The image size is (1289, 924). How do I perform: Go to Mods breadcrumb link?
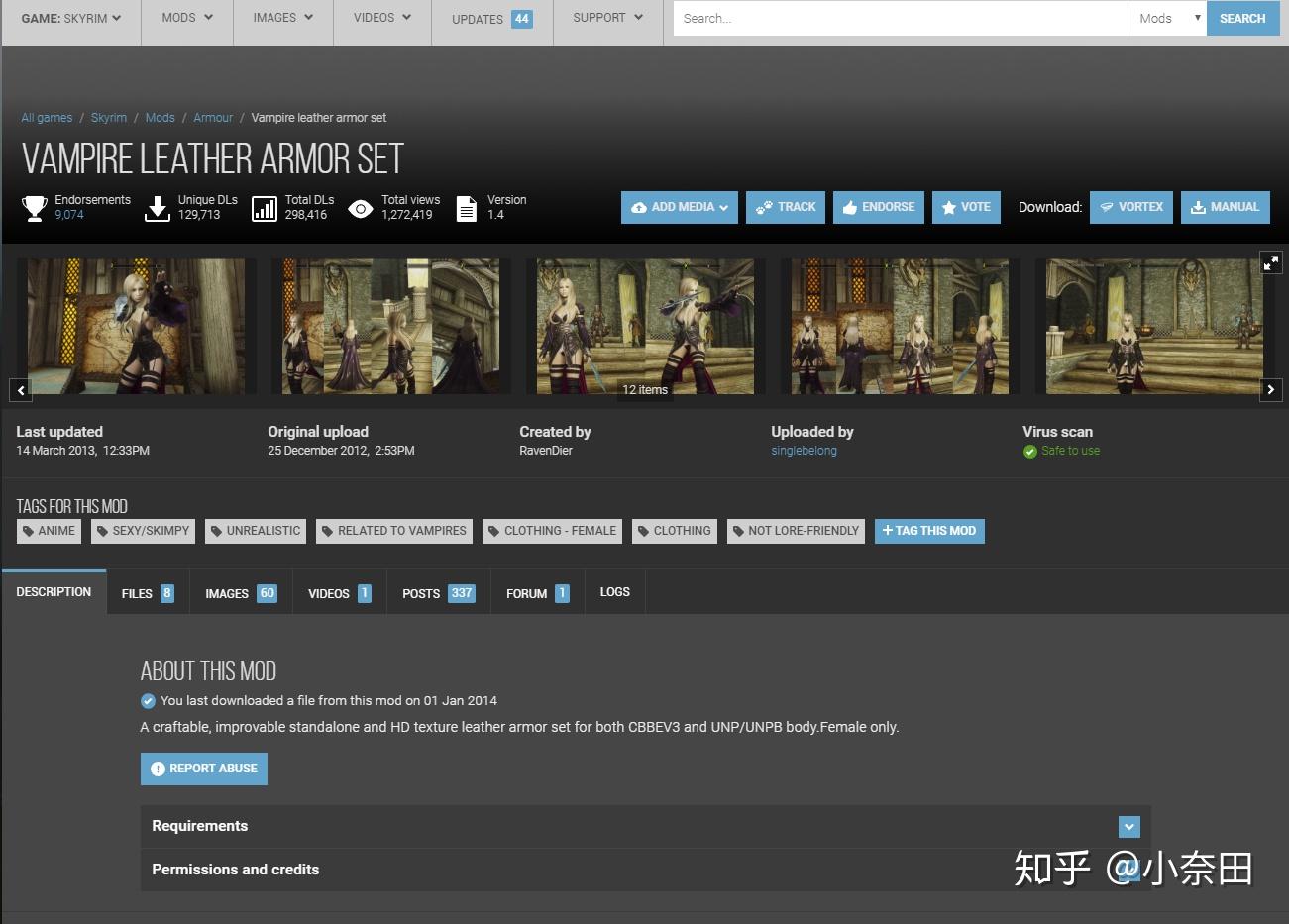[160, 118]
